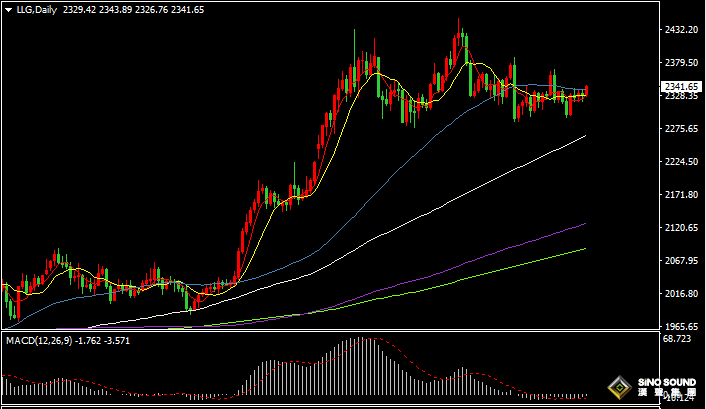Click the 2016.80 price axis label
Screen dimensions: 706x409
680,294
